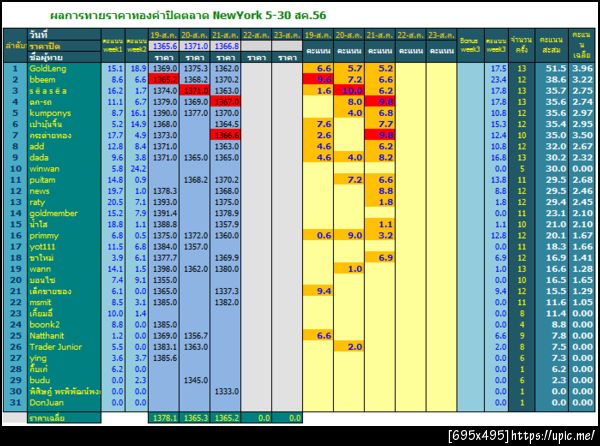Click Trader Junior's guess 1383.1
The width and height of the screenshot is (600, 446).
click(x=164, y=347)
